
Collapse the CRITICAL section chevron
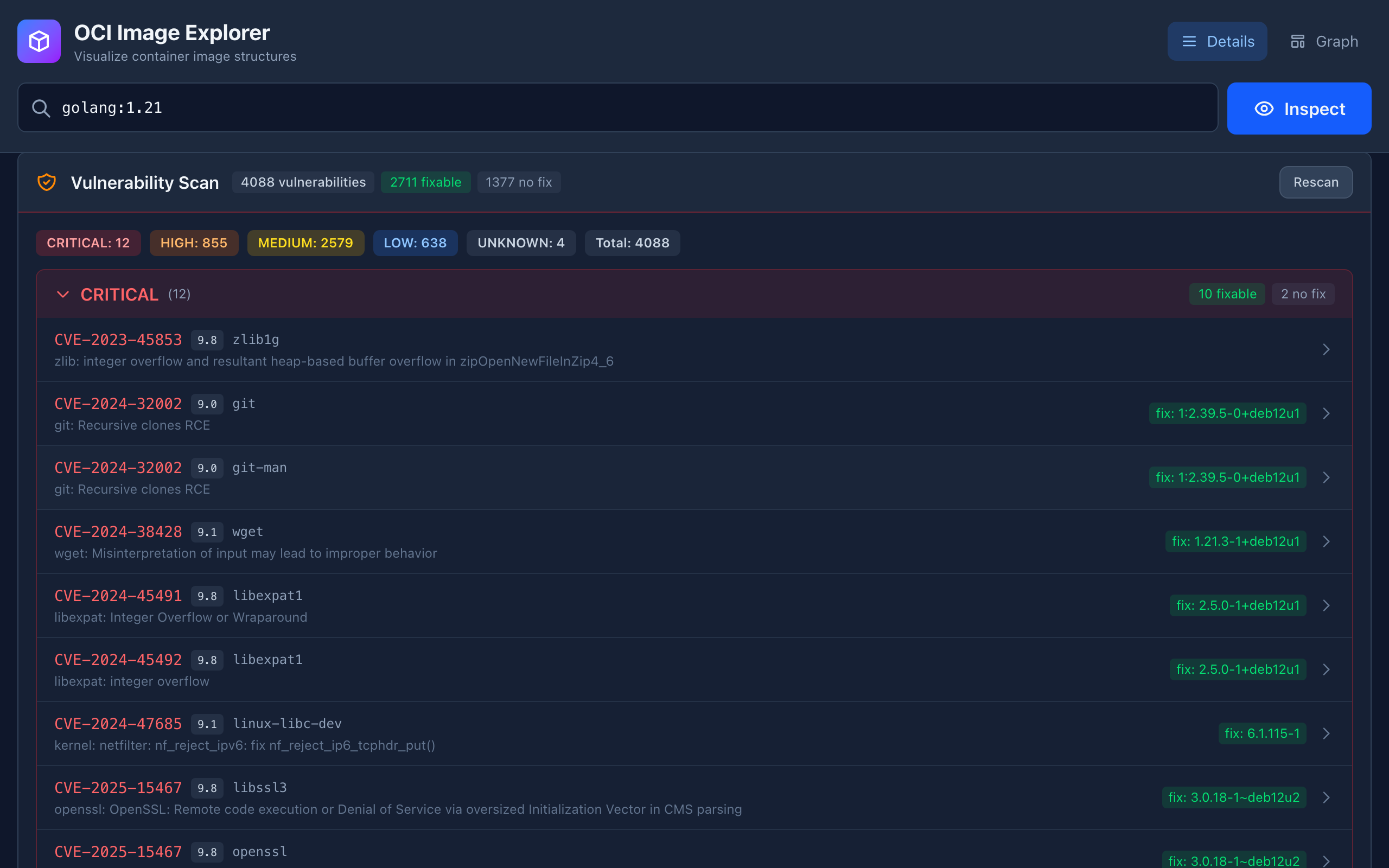[63, 295]
